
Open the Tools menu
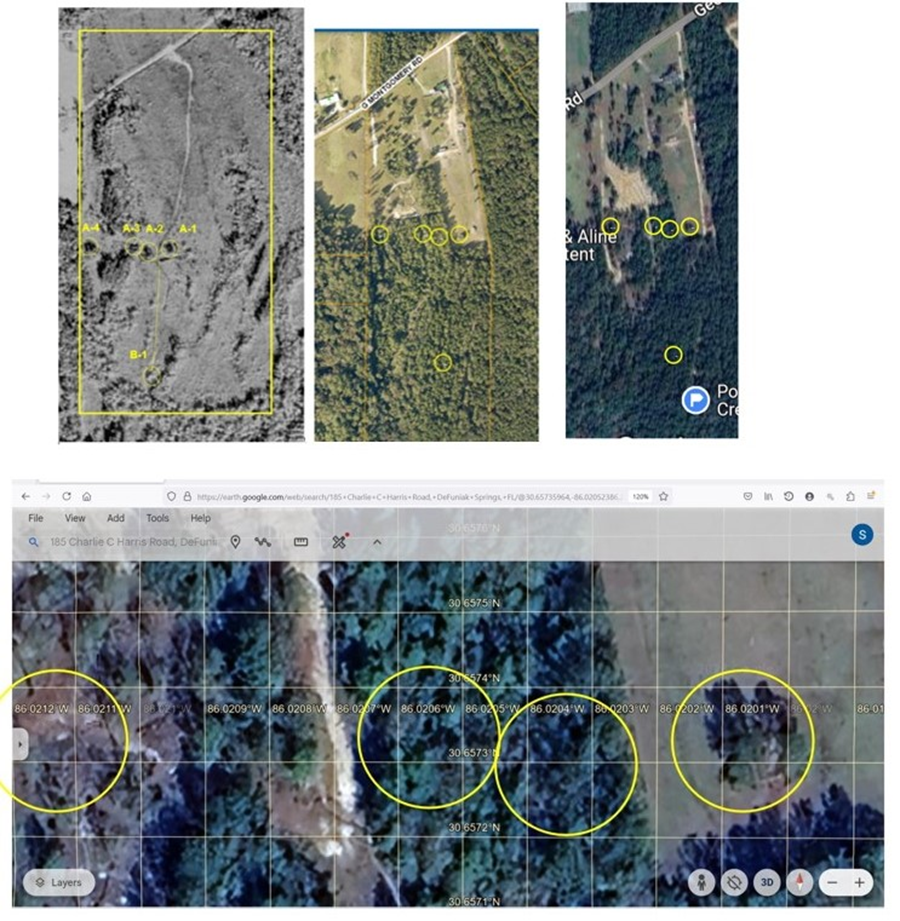(x=157, y=518)
